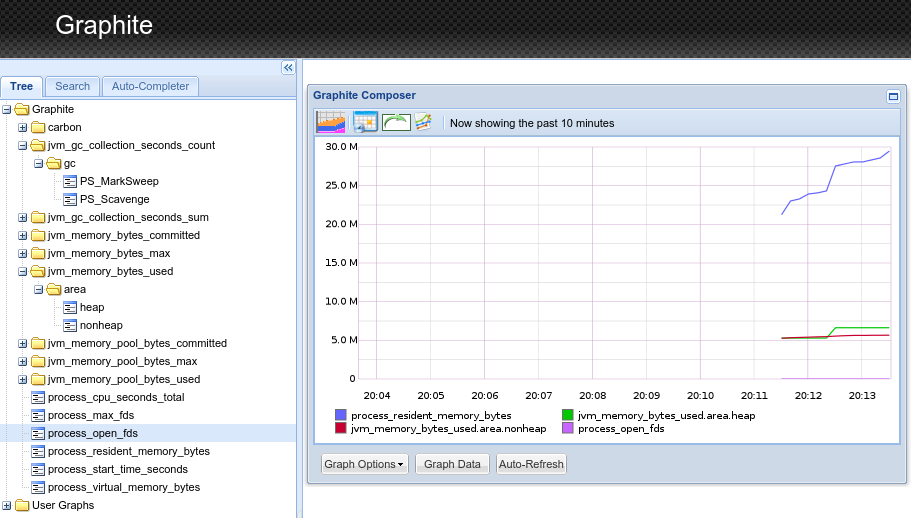Click the red nonheap legend swatch

pyautogui.click(x=340, y=428)
